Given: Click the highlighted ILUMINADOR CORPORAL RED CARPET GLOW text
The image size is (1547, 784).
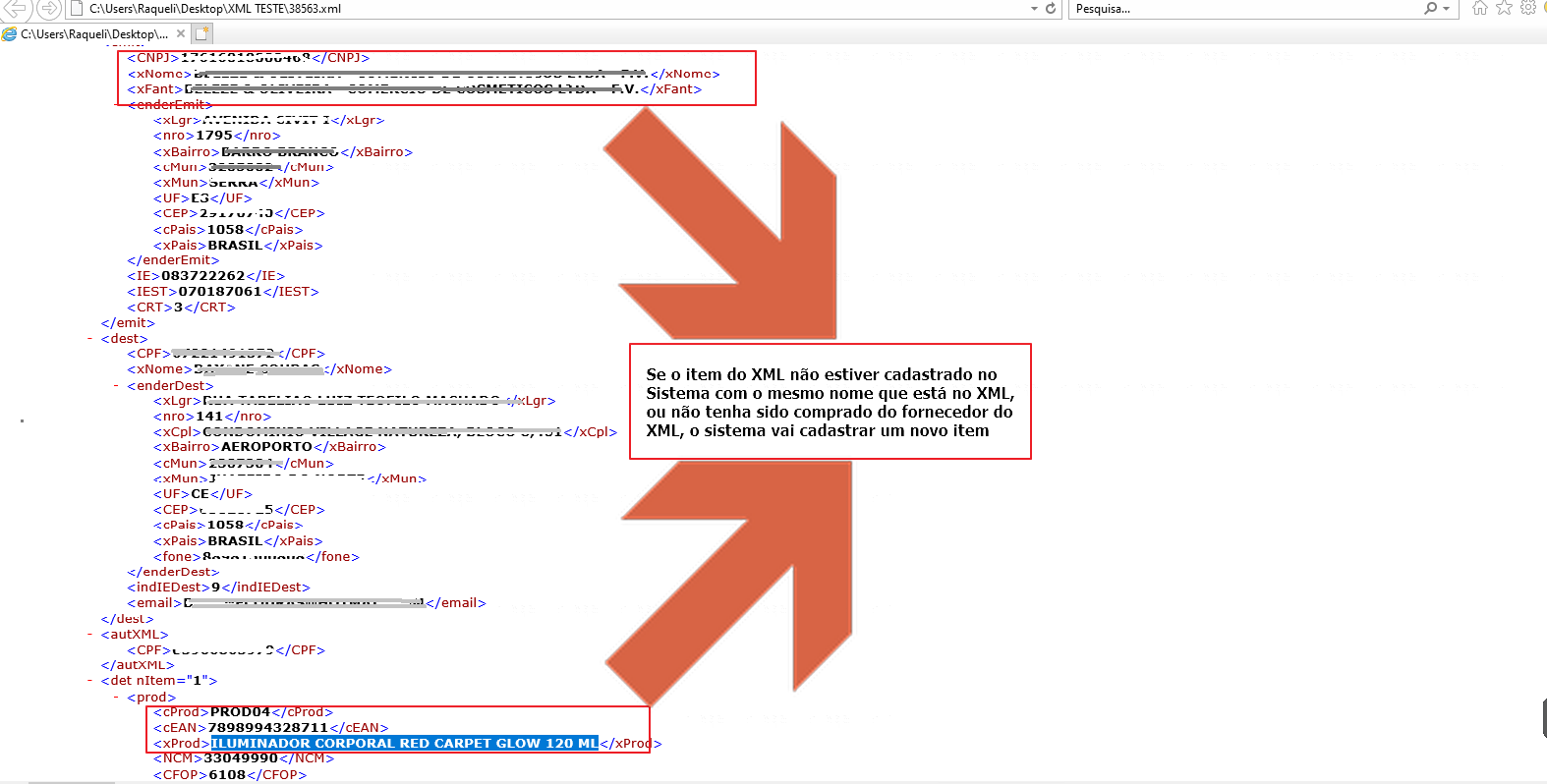Looking at the screenshot, I should click(x=404, y=744).
